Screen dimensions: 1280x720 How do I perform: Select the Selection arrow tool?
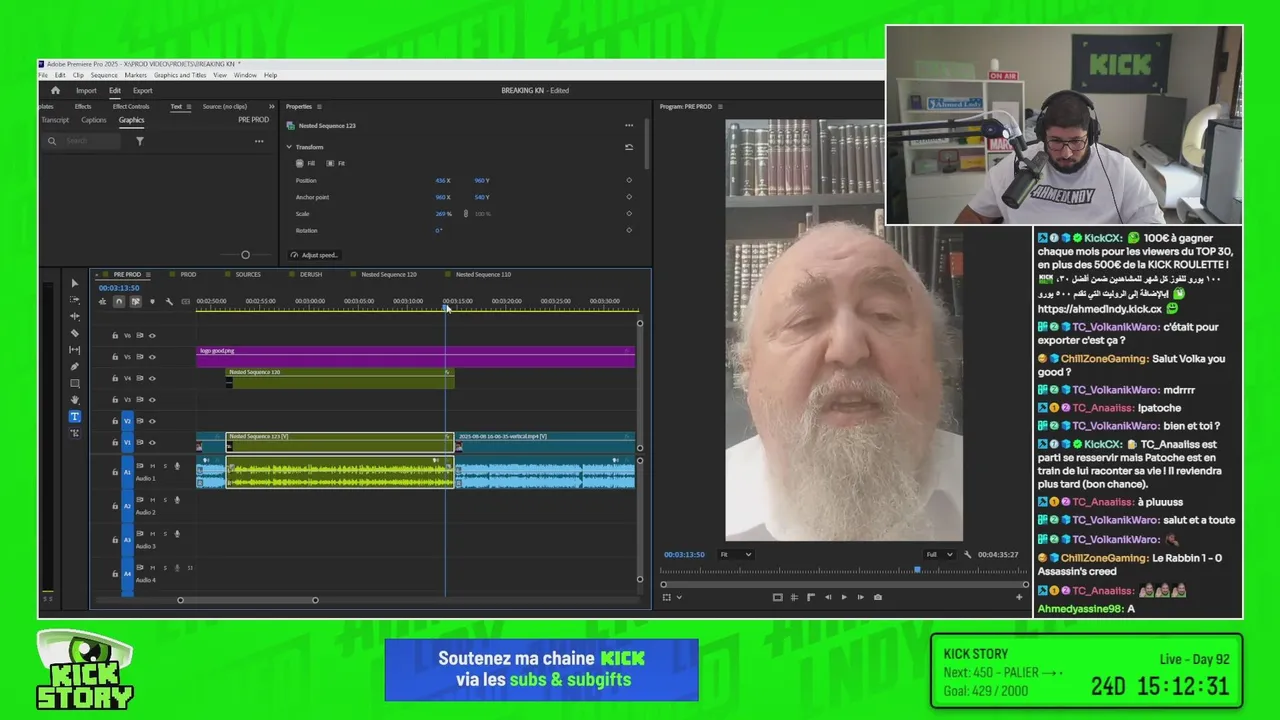(75, 283)
